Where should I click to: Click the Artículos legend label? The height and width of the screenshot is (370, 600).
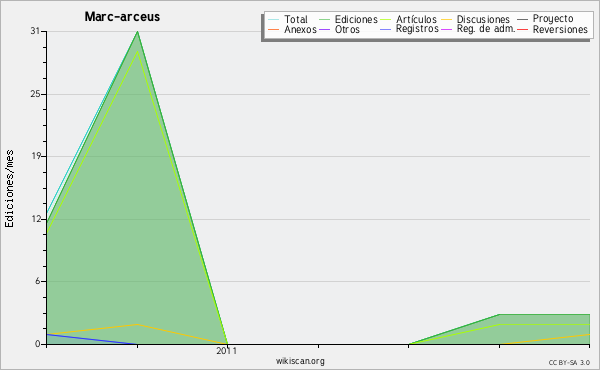416,19
